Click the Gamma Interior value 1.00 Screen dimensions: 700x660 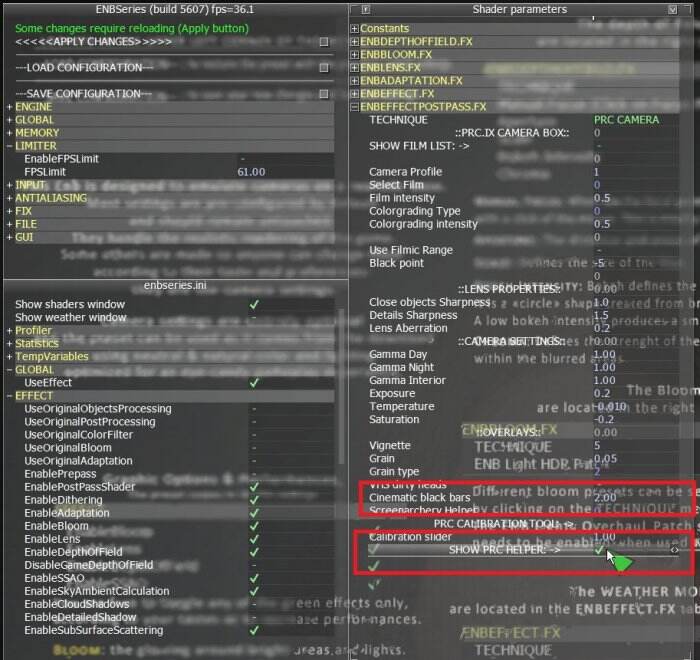tap(604, 380)
